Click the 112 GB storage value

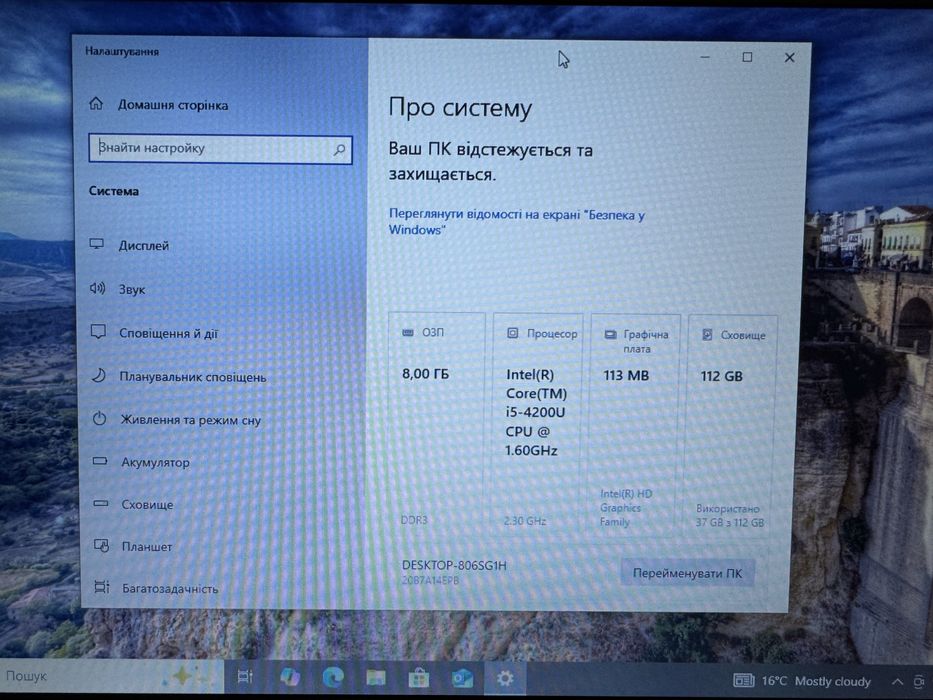[x=722, y=376]
